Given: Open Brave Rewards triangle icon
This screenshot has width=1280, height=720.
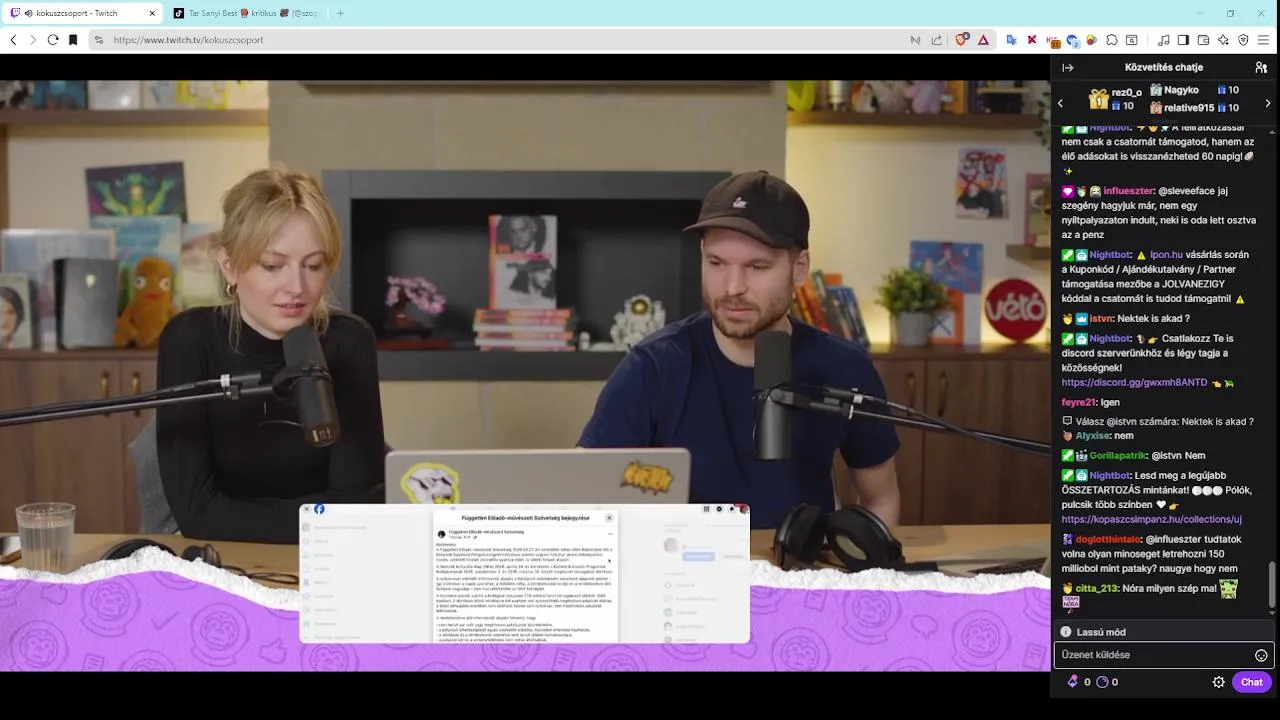Looking at the screenshot, I should point(983,40).
